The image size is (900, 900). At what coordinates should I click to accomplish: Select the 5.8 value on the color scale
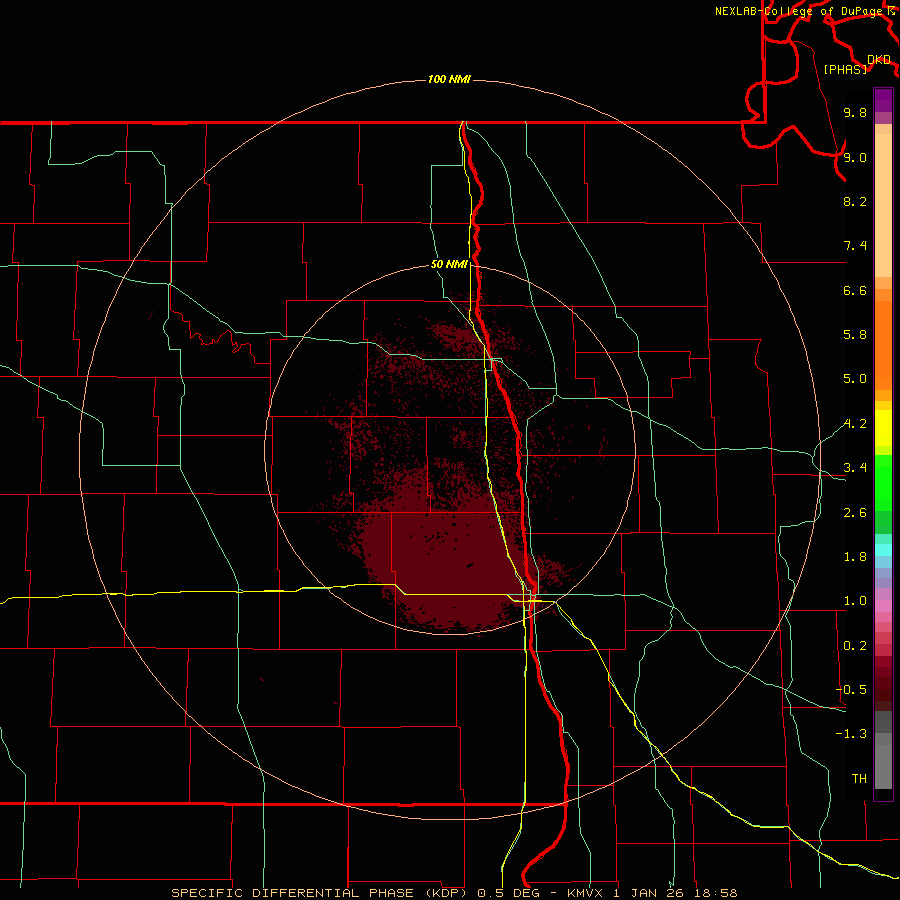(x=855, y=335)
